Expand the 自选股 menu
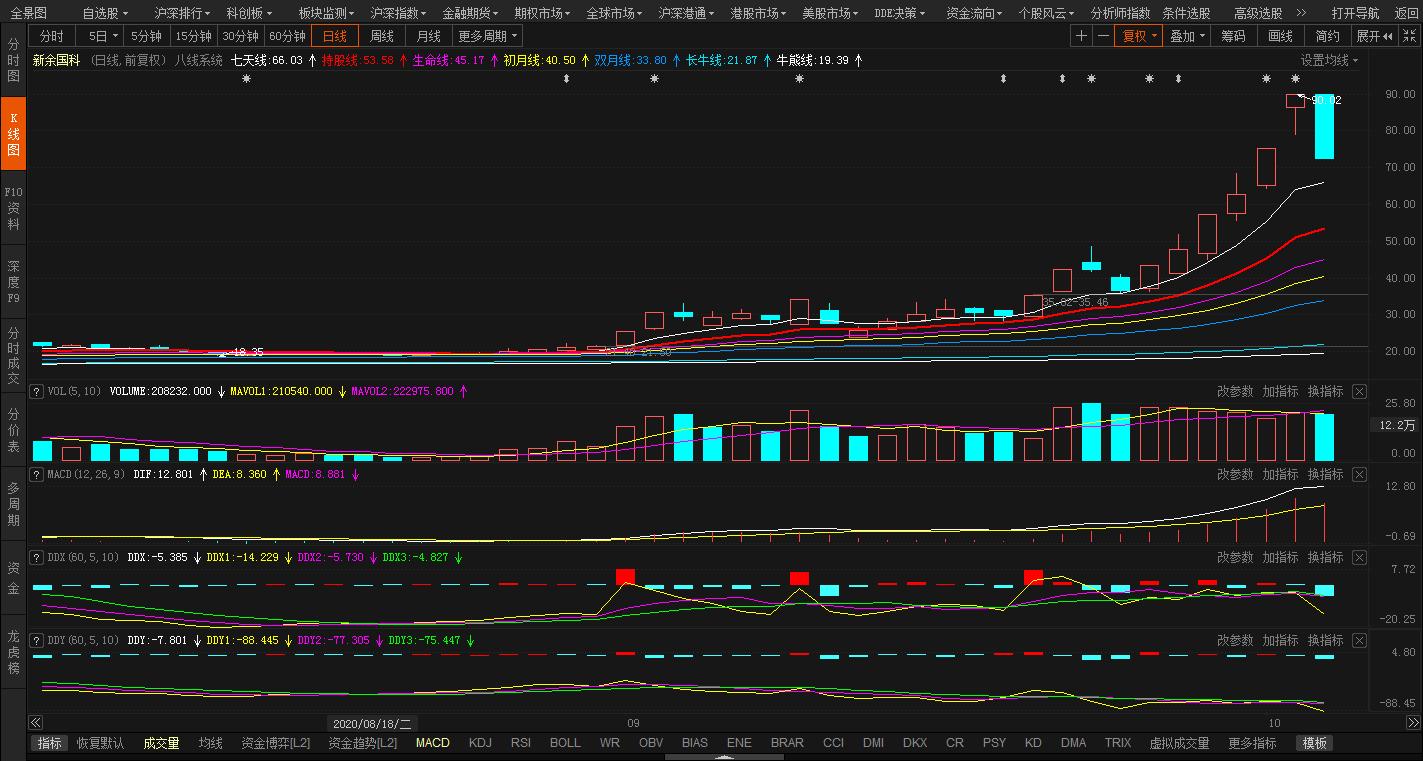The width and height of the screenshot is (1423, 761). click(x=105, y=13)
